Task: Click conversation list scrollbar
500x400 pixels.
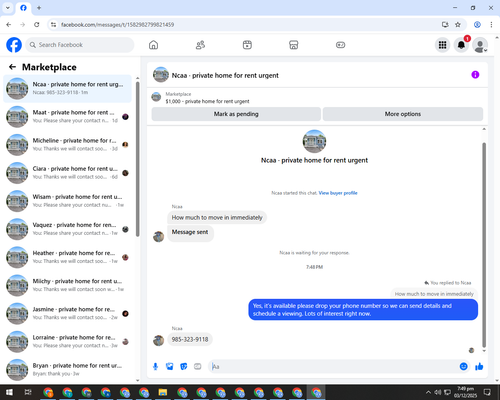Action: click(137, 158)
